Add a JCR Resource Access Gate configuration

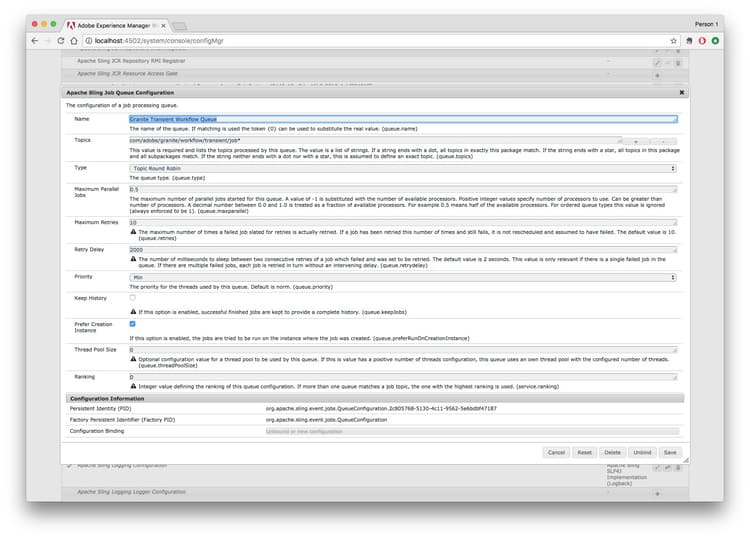click(x=657, y=75)
